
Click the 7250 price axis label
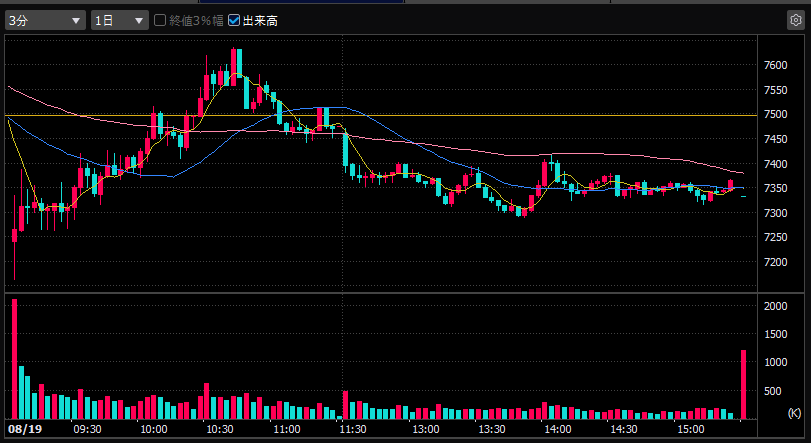point(775,237)
